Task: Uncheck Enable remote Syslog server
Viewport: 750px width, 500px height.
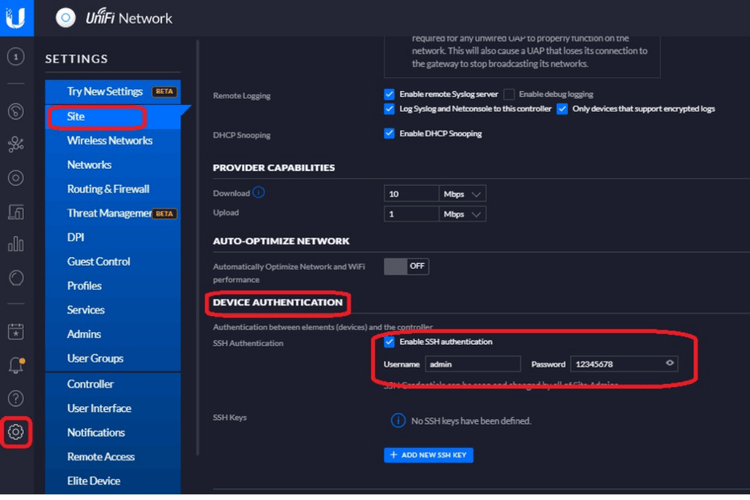Action: (x=389, y=94)
